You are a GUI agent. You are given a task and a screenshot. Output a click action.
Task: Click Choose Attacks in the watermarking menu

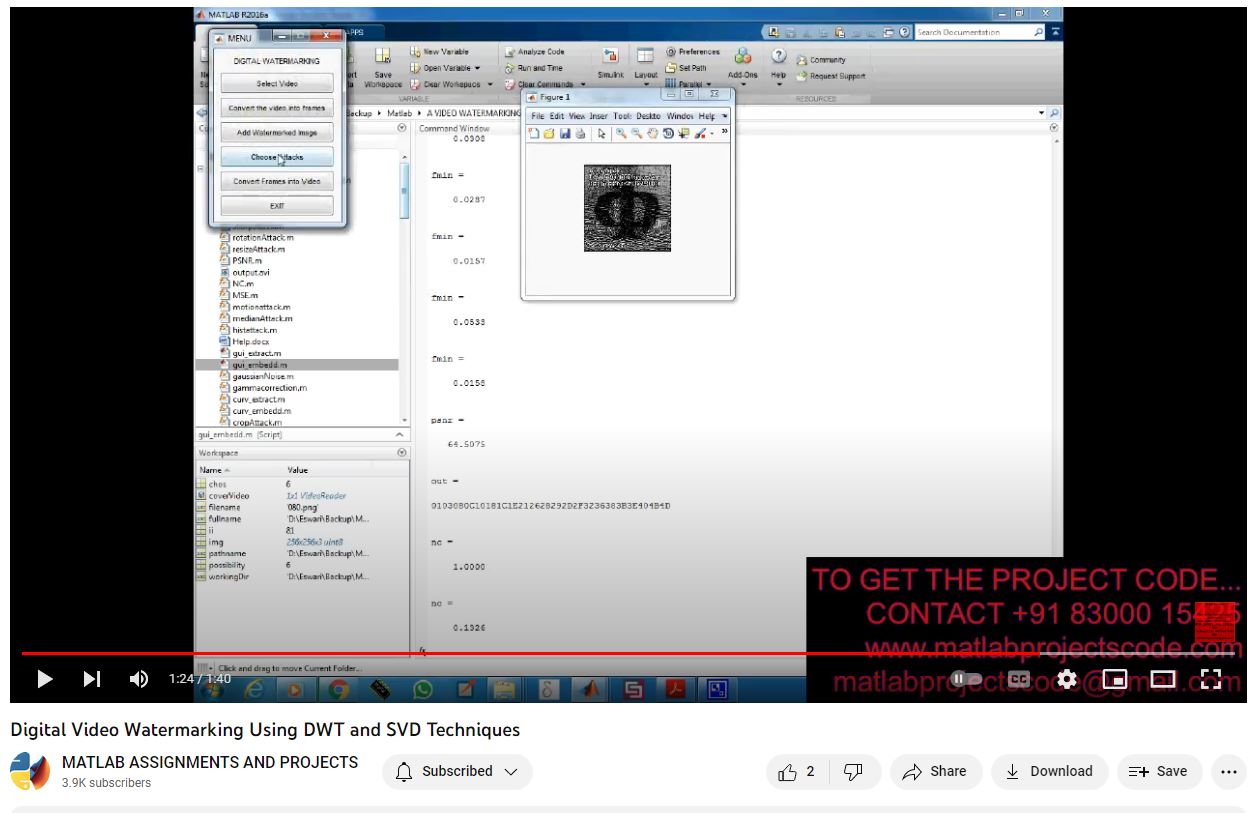click(x=277, y=157)
